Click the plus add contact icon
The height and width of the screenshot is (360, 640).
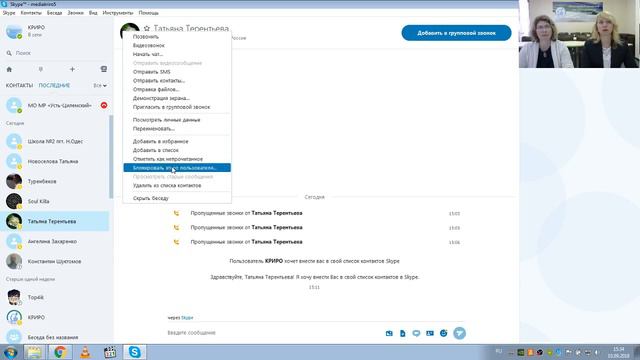tap(72, 69)
